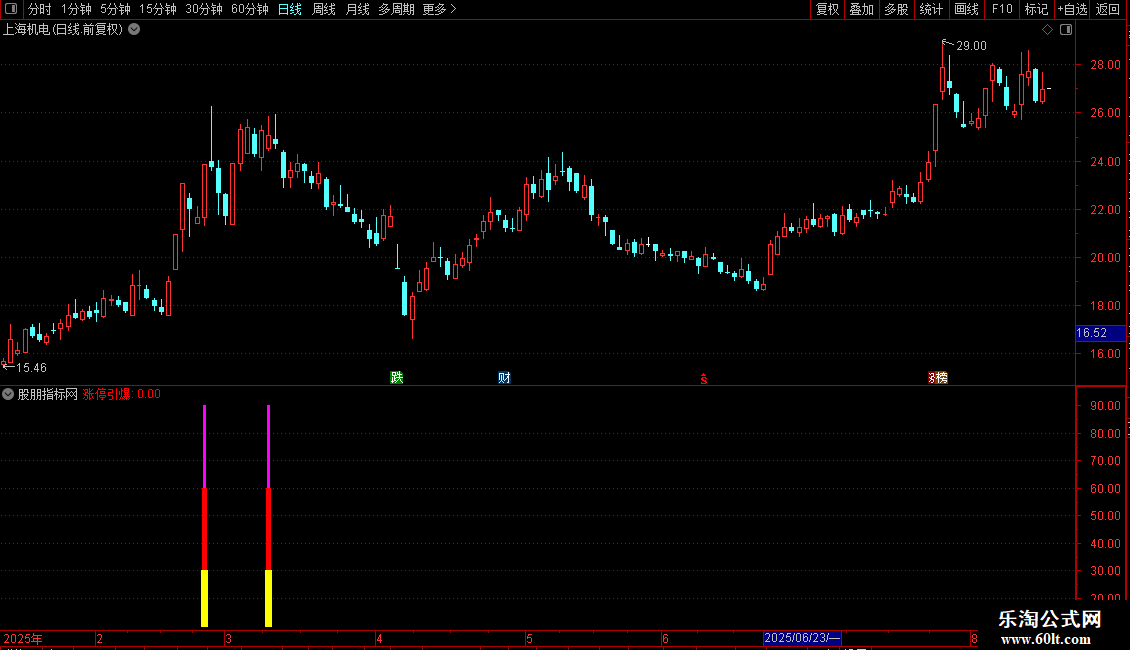Select the 1分钟 period
Image resolution: width=1130 pixels, height=650 pixels.
point(76,9)
